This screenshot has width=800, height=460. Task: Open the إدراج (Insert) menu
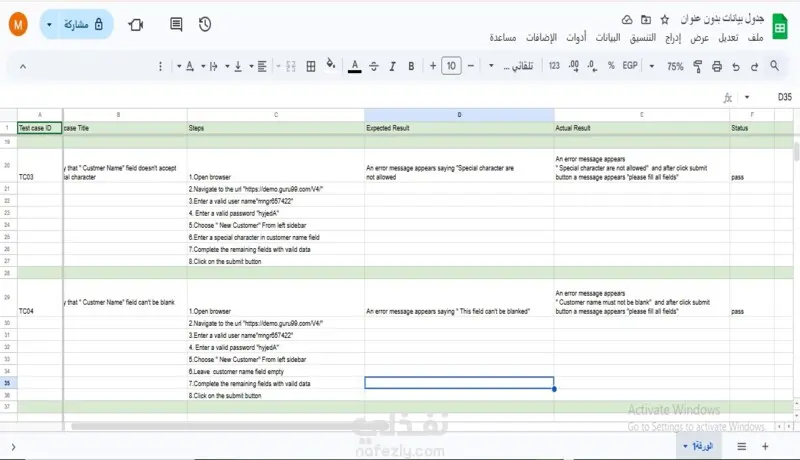pos(673,38)
